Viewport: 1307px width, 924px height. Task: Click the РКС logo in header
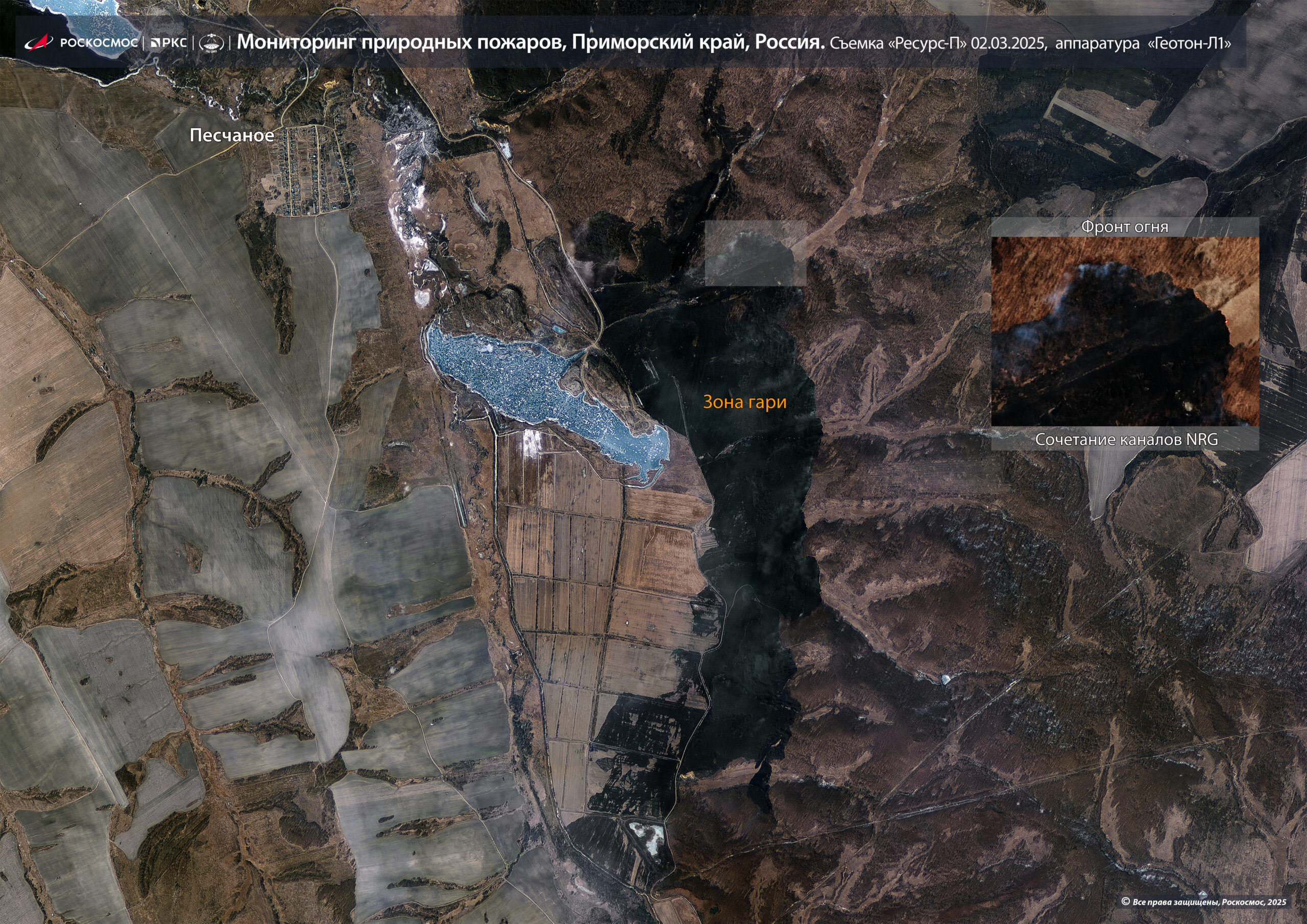click(168, 43)
